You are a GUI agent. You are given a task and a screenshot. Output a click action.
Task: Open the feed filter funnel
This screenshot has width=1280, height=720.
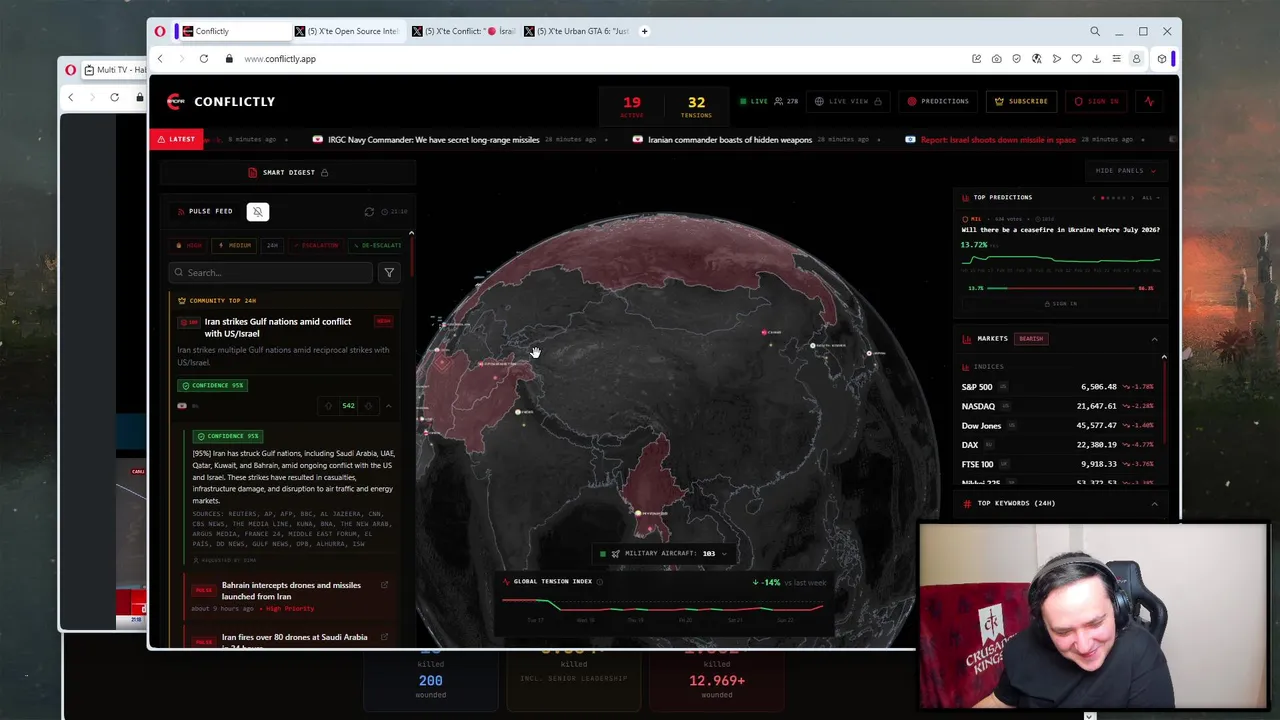click(x=389, y=272)
